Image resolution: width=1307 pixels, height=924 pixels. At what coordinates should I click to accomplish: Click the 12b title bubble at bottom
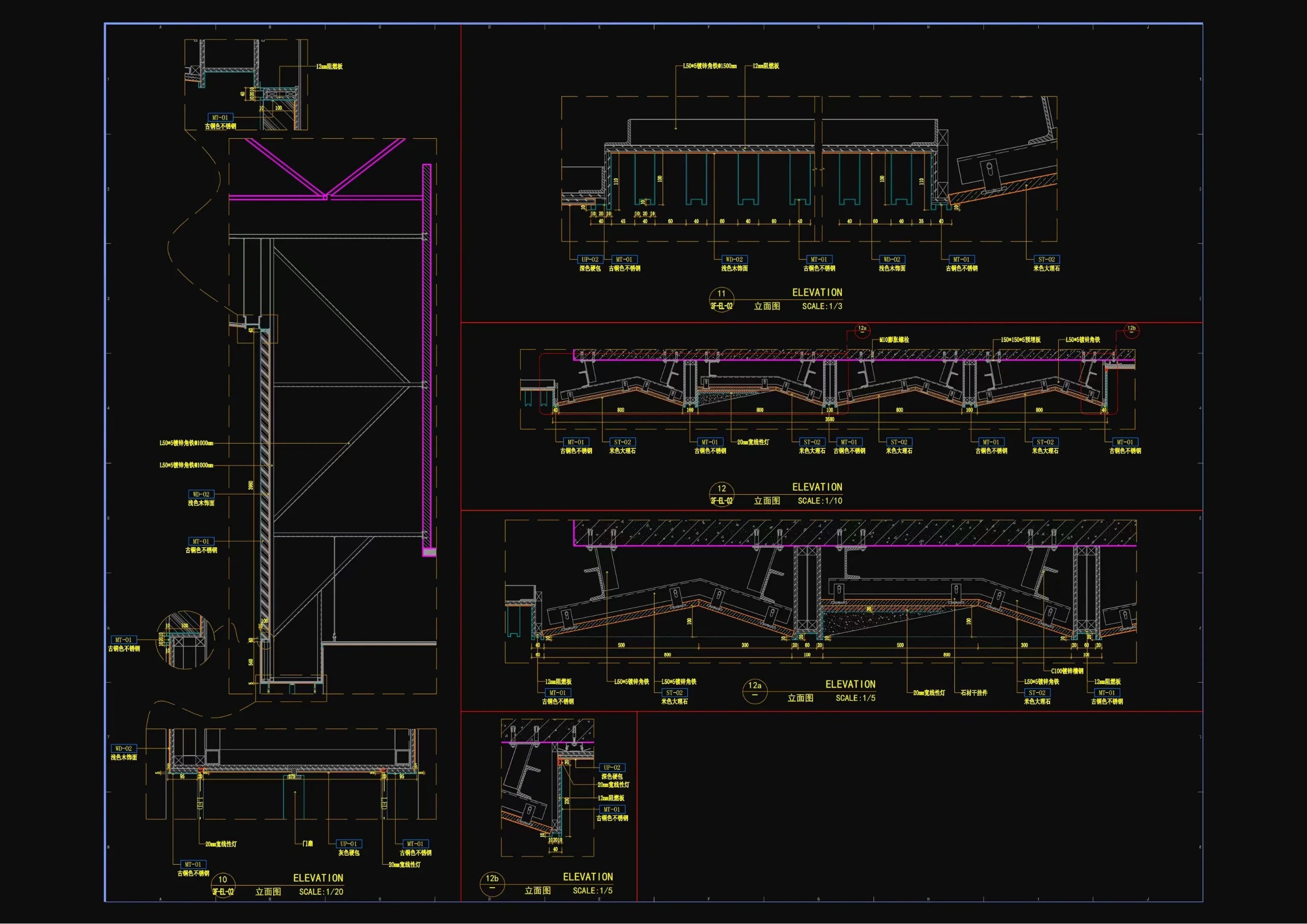coord(492,884)
